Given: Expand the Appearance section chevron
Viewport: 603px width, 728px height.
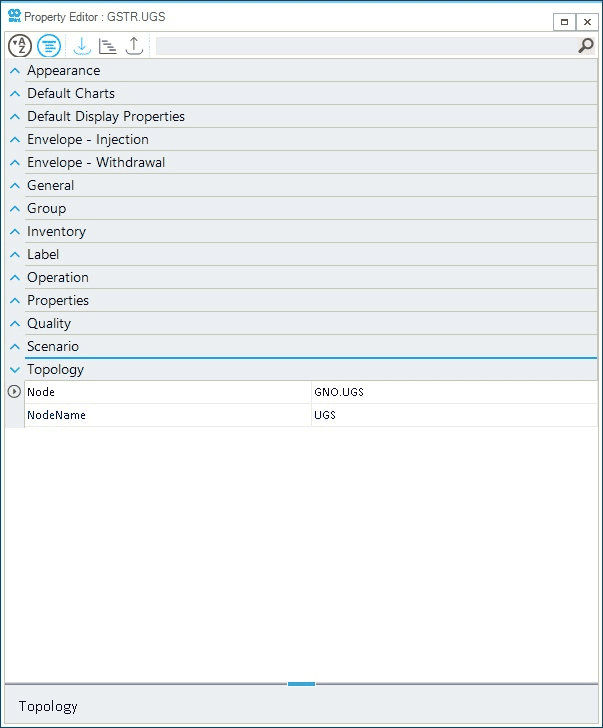Looking at the screenshot, I should click(15, 71).
